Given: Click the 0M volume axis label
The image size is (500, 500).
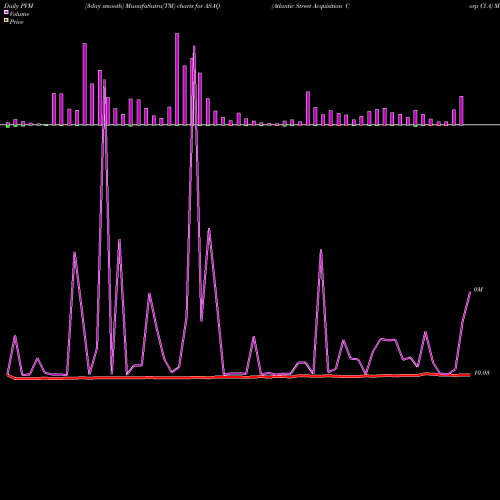Looking at the screenshot, I should (x=478, y=290).
